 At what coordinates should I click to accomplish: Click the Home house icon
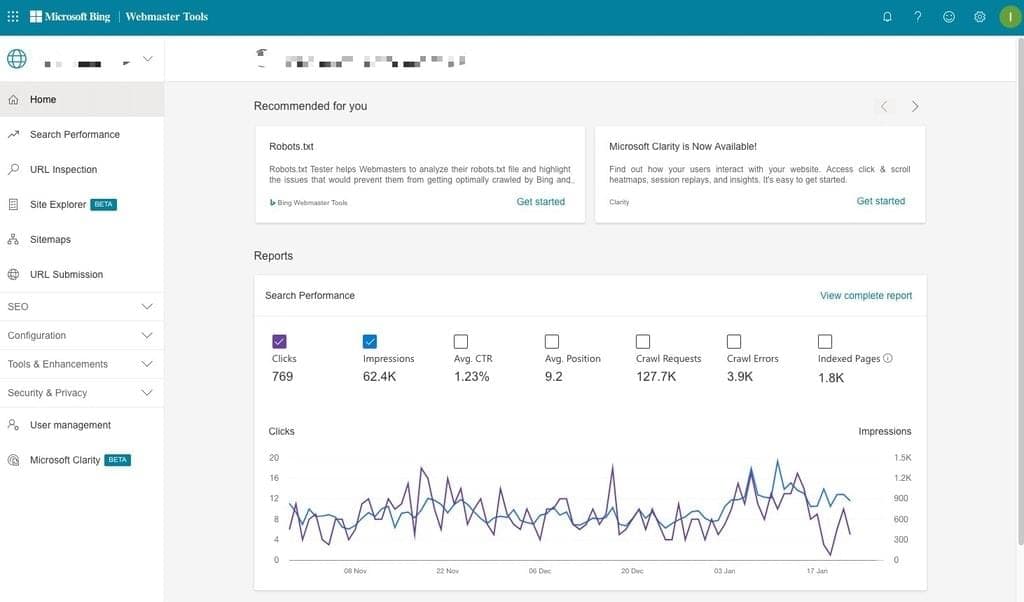click(x=13, y=99)
